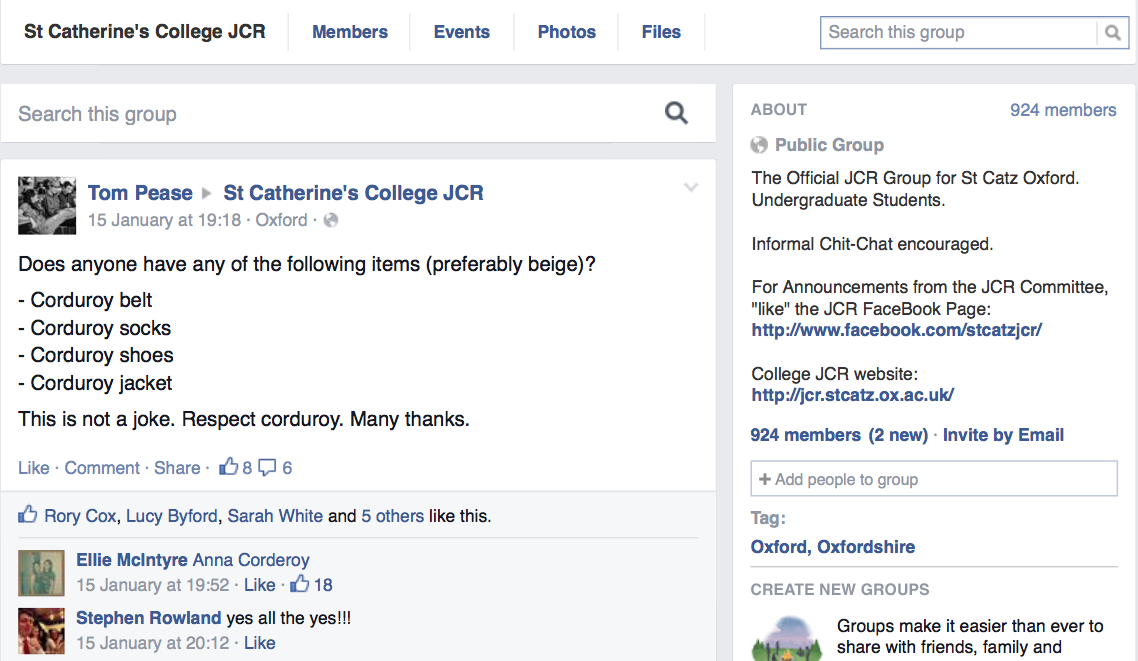1138x661 pixels.
Task: Open the Files tab
Action: click(661, 32)
